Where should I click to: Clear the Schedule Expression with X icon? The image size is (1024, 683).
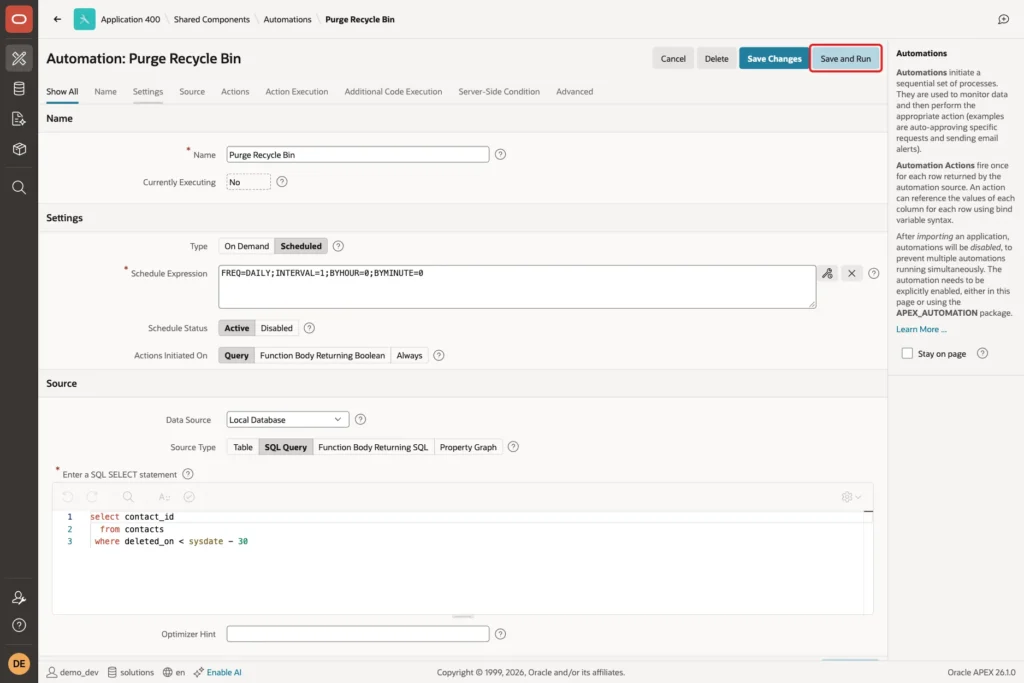pos(852,274)
